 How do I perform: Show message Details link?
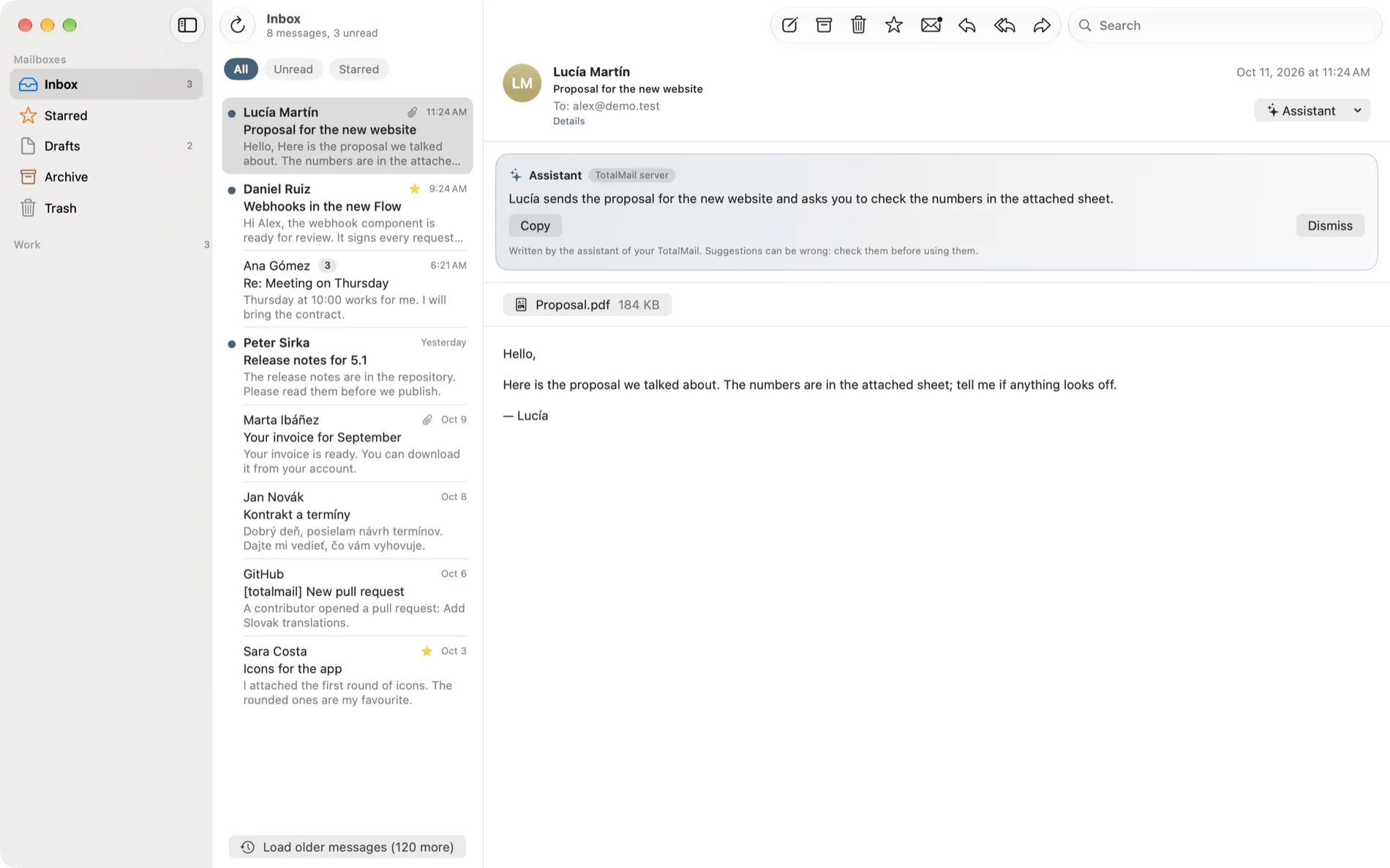click(x=568, y=121)
